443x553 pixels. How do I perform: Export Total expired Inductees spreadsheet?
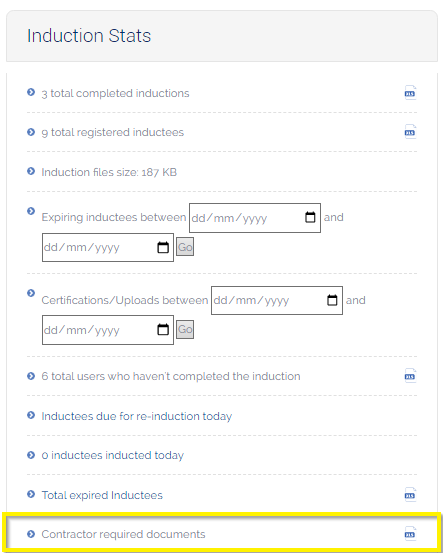coord(410,494)
